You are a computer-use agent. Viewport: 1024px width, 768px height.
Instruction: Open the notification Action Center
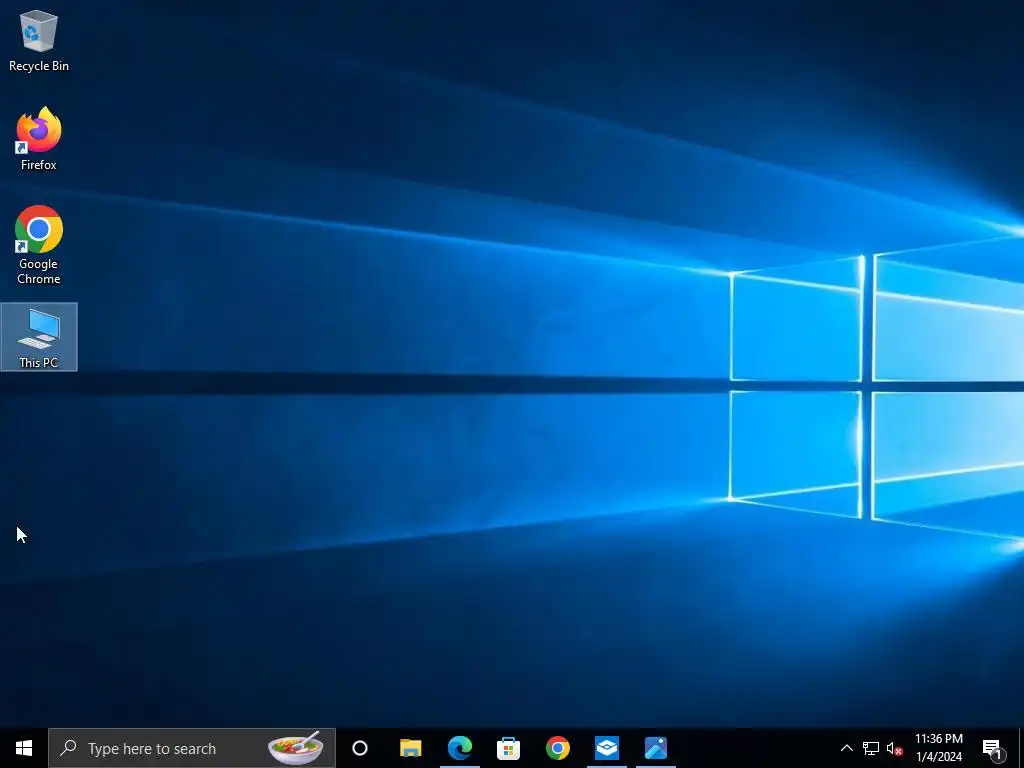pos(992,748)
